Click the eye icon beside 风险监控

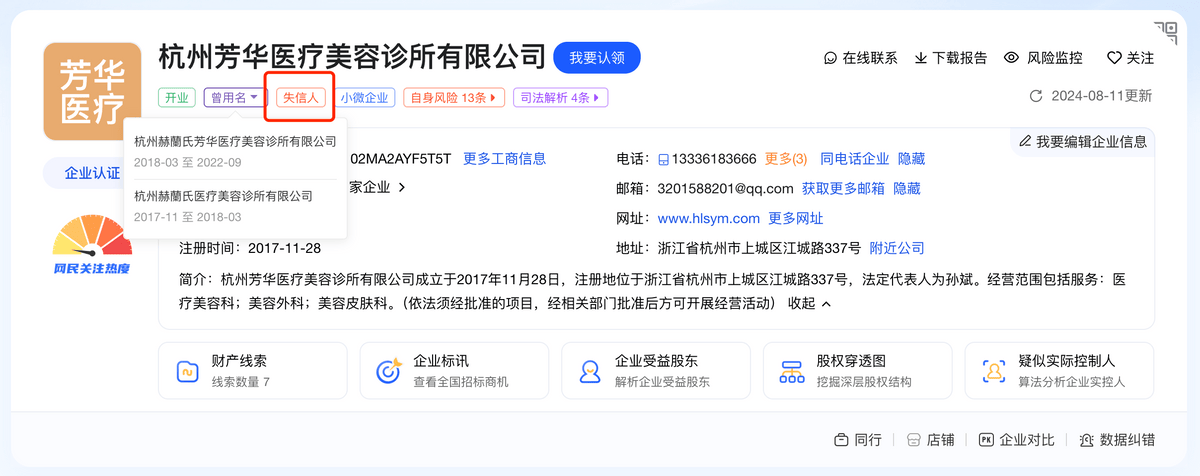click(x=1011, y=58)
